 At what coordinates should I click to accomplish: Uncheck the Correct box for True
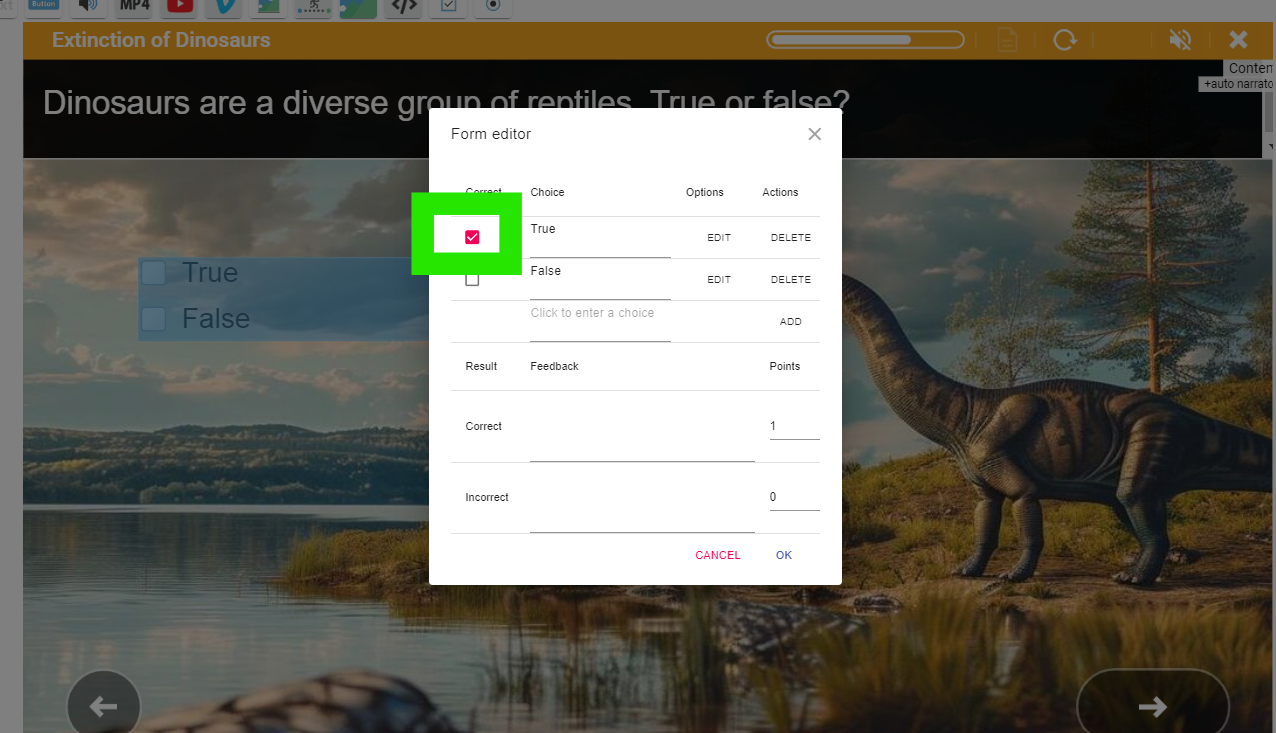coord(472,237)
